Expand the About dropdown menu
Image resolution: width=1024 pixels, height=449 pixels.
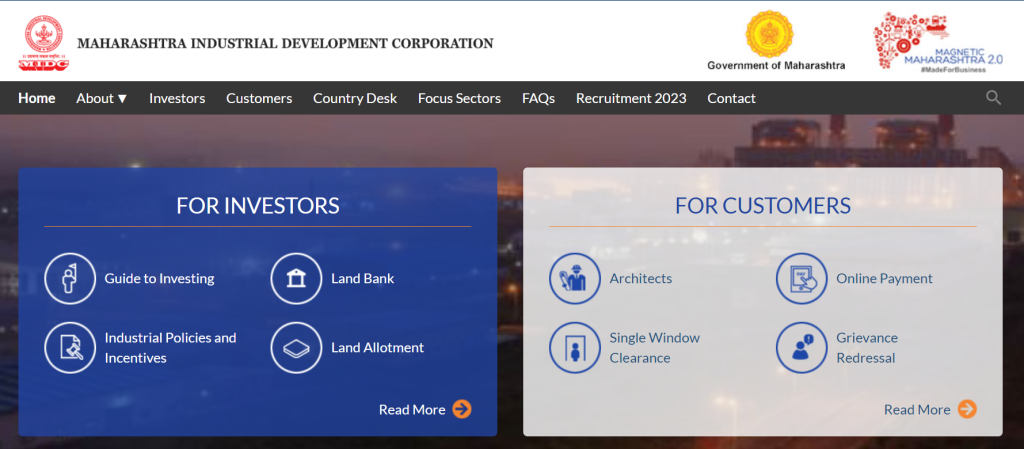click(x=102, y=98)
